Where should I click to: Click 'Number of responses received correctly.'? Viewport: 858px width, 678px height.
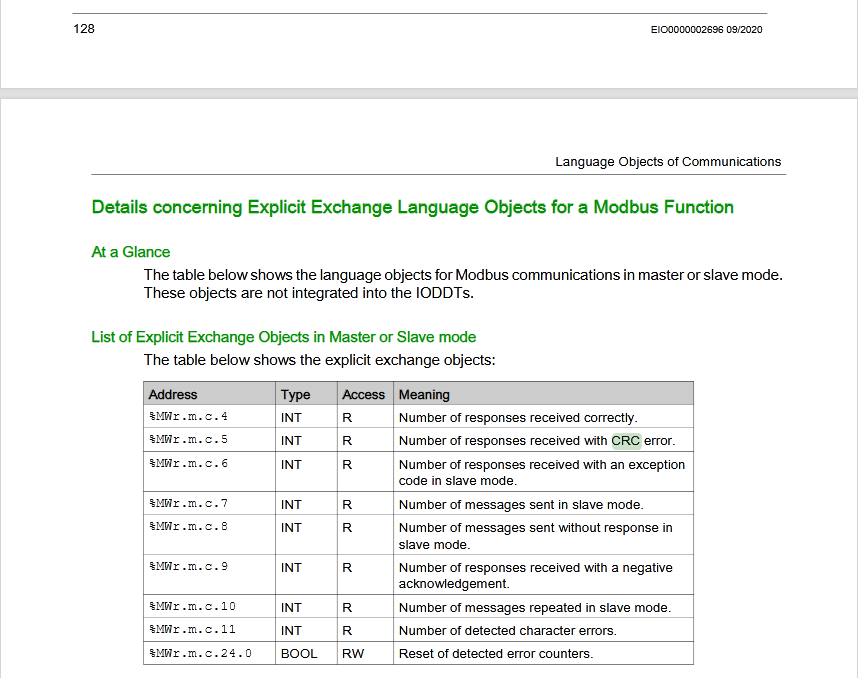[518, 418]
